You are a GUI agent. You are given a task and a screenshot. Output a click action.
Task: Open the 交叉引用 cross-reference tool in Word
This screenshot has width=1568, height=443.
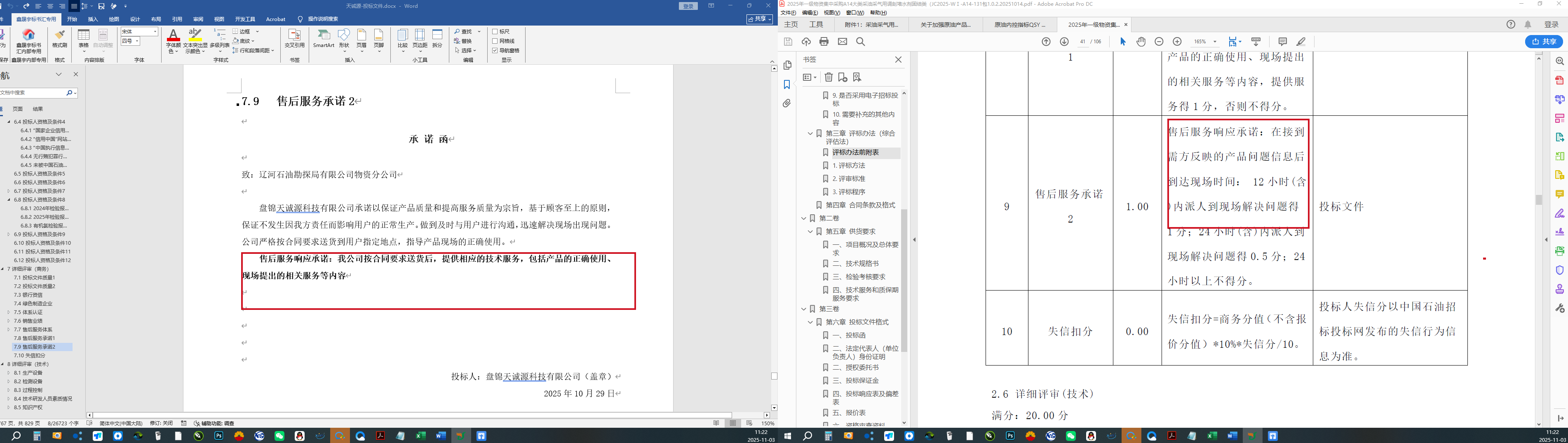tap(295, 39)
